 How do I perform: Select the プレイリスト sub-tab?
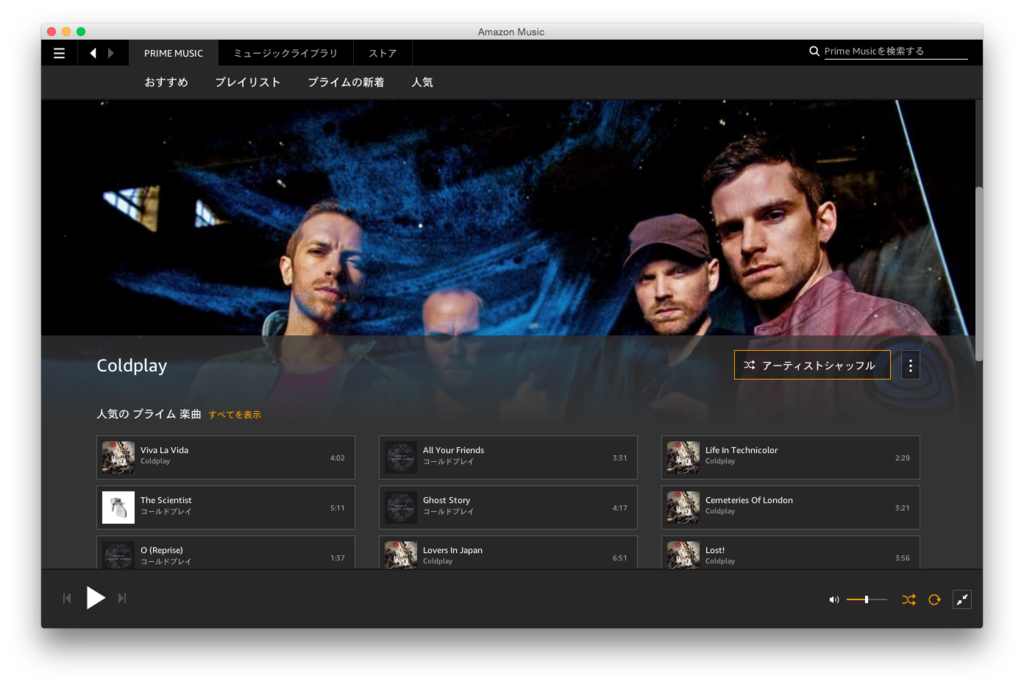[x=248, y=82]
